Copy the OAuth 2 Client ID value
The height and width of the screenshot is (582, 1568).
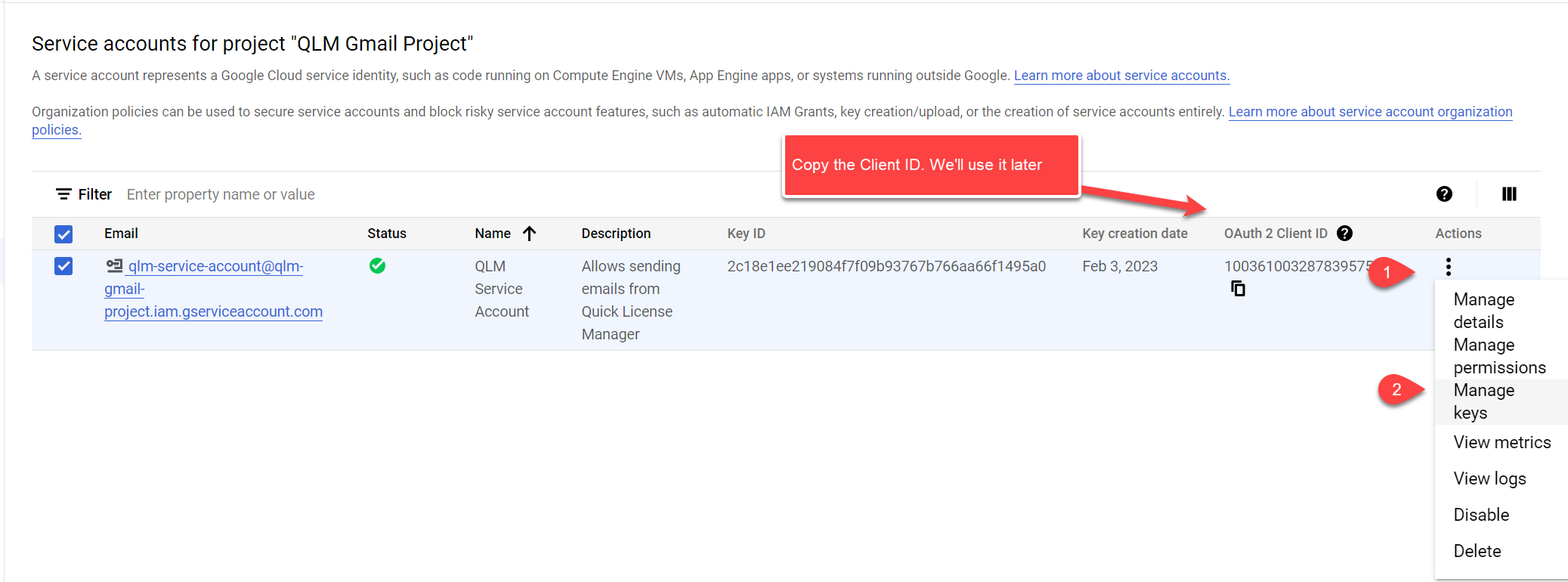(1238, 288)
